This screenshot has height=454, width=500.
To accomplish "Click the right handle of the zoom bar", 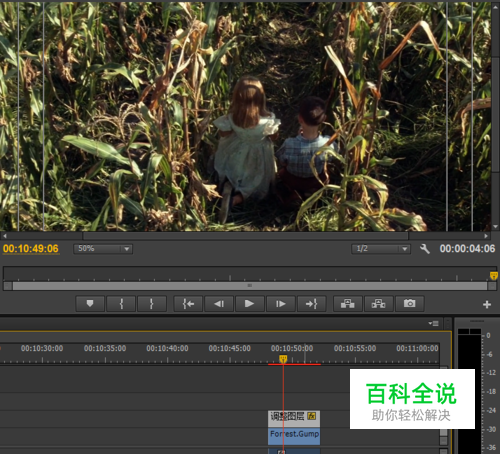I will (x=492, y=286).
